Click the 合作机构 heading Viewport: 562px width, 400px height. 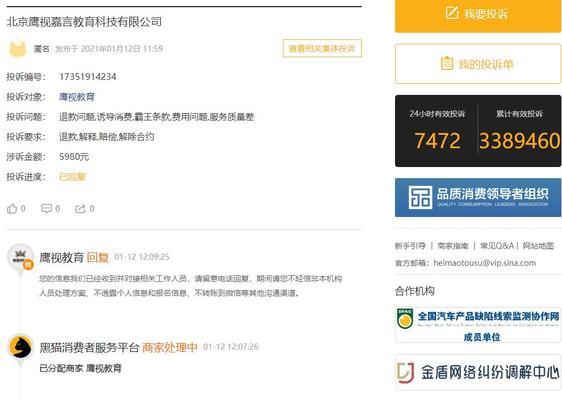pyautogui.click(x=414, y=291)
